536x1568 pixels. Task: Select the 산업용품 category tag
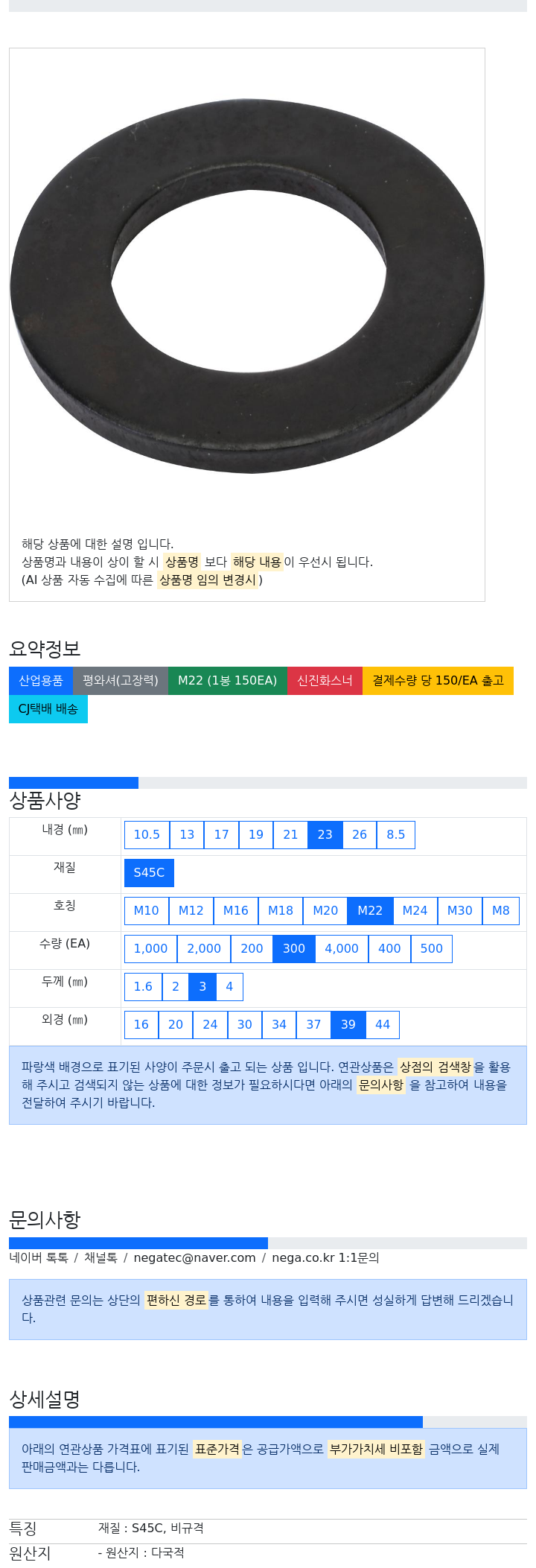[x=41, y=681]
